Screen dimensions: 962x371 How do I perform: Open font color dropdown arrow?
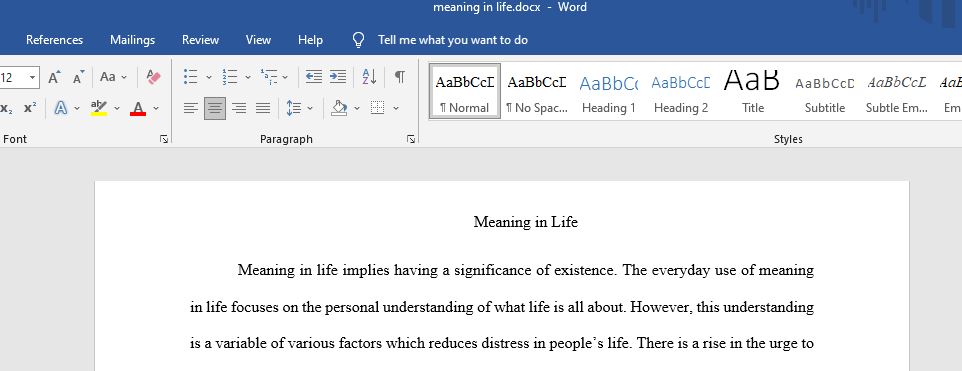(156, 109)
